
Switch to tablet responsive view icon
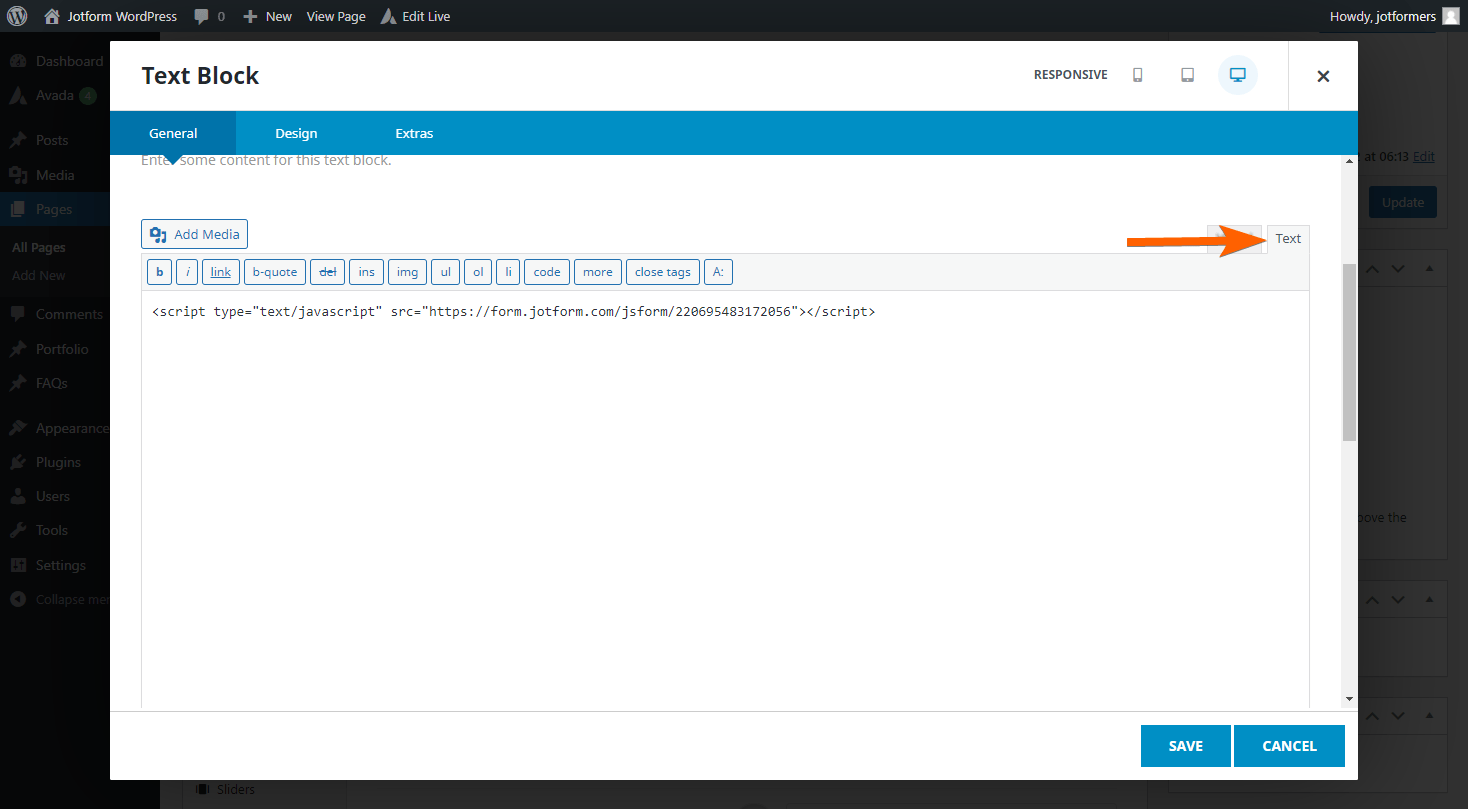pos(1187,75)
